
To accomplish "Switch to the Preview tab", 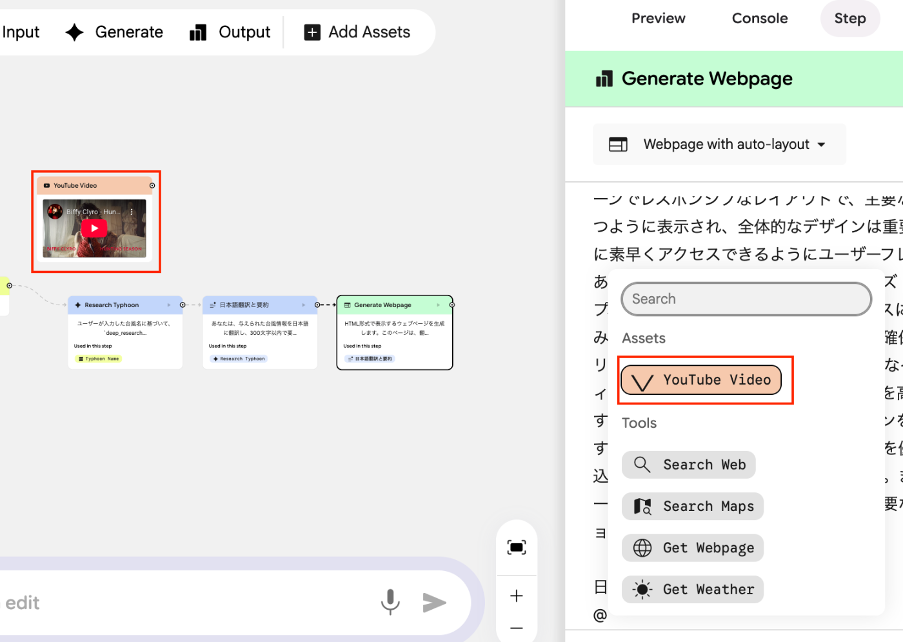I will point(658,18).
